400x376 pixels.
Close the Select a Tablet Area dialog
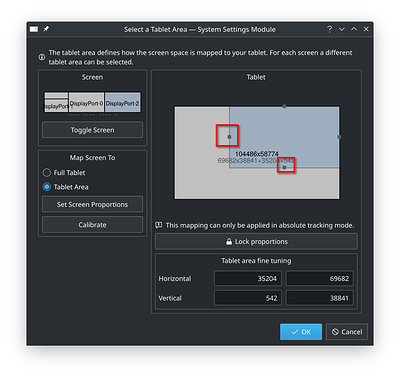pos(366,29)
